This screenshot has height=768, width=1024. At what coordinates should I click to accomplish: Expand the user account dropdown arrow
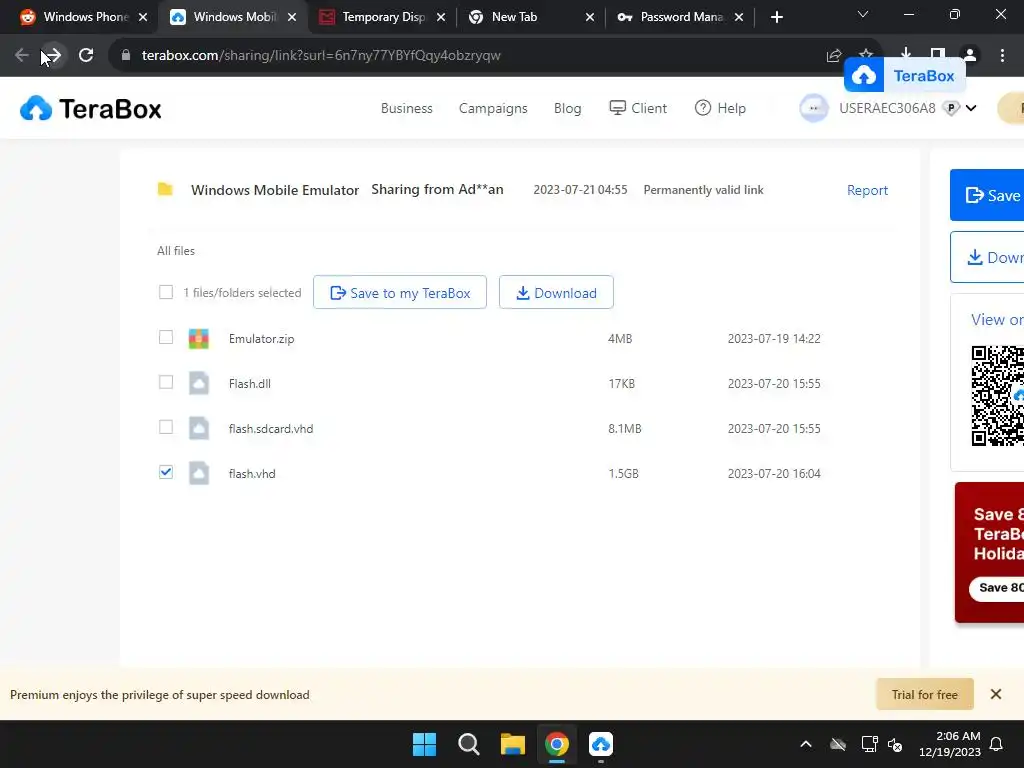tap(971, 108)
